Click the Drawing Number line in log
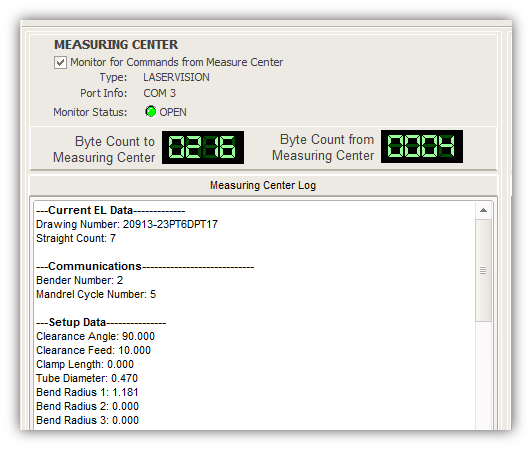Image resolution: width=532 pixels, height=450 pixels. pyautogui.click(x=127, y=224)
